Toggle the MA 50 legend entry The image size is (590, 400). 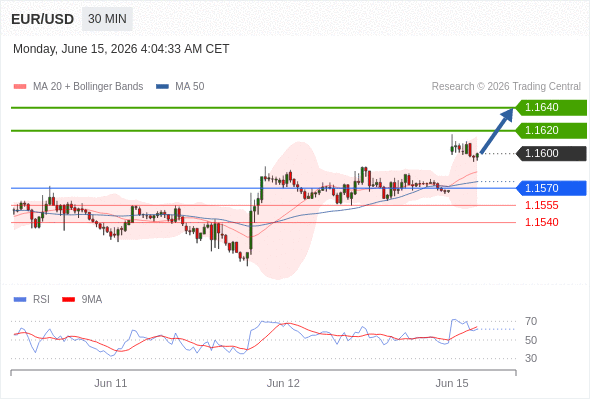180,87
